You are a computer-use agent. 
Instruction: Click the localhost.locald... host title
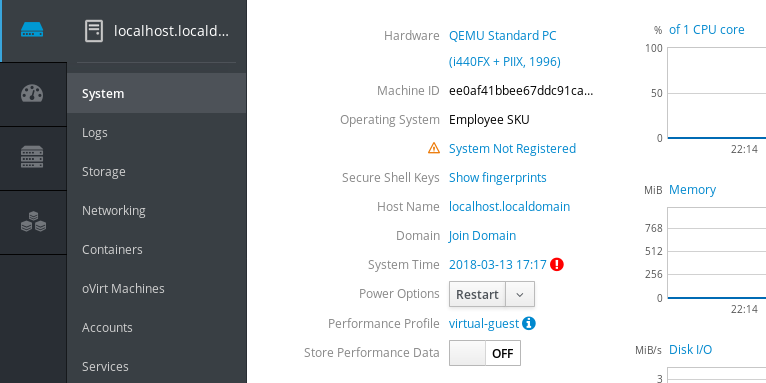coord(171,31)
